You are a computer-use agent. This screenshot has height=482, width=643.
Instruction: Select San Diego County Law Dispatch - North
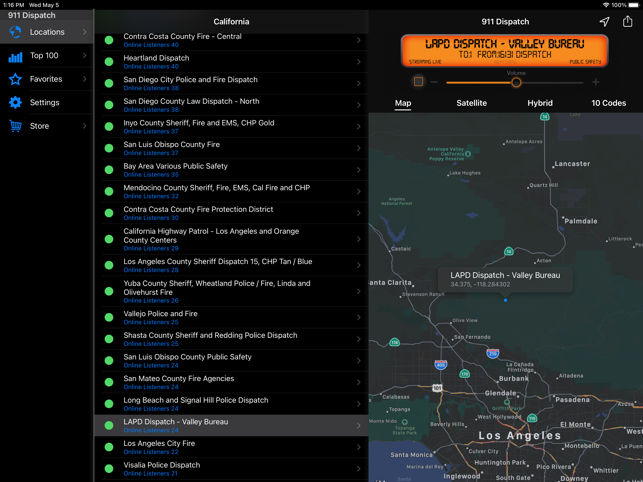pyautogui.click(x=231, y=105)
